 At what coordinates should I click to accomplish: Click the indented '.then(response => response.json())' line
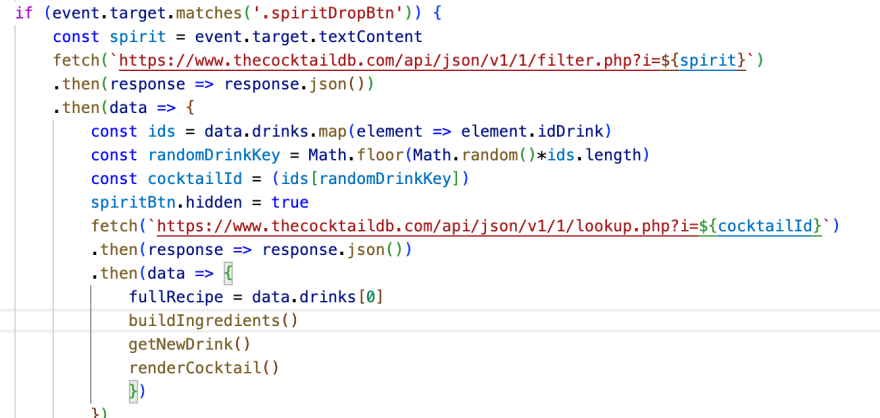(x=251, y=250)
